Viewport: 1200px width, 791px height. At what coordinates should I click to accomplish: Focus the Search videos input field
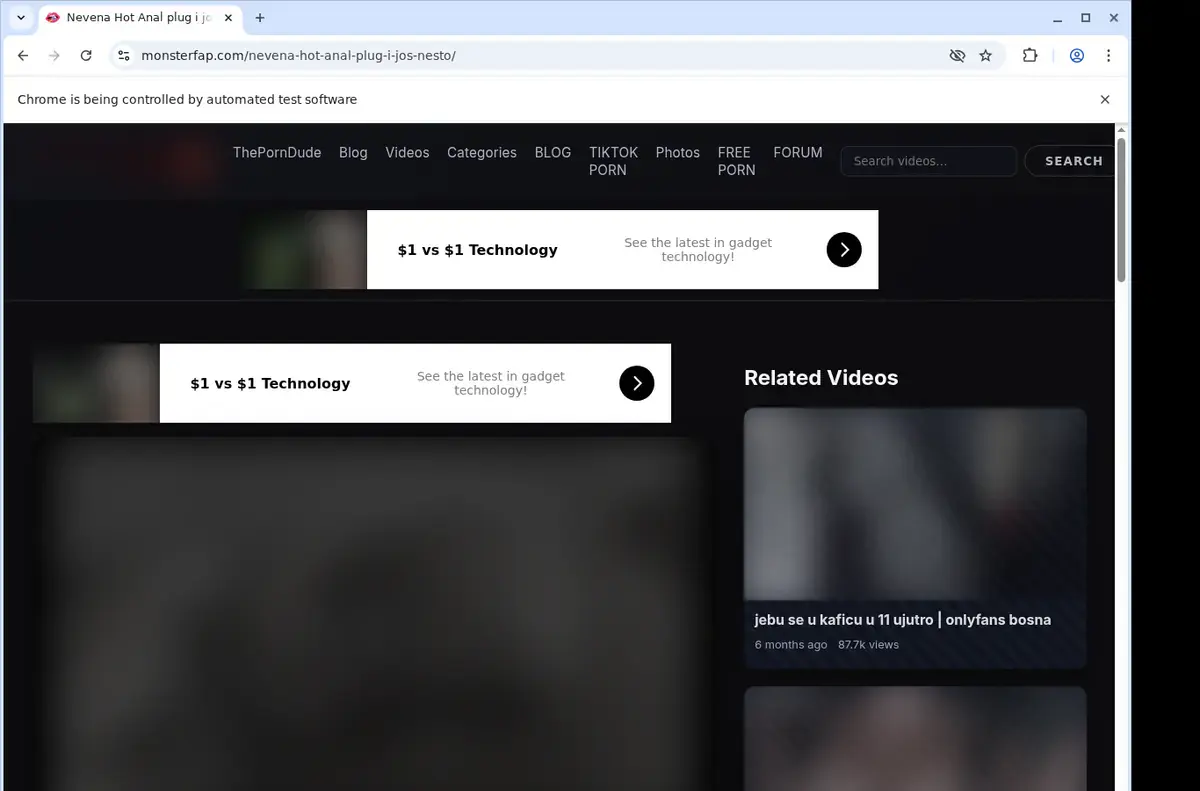coord(929,161)
